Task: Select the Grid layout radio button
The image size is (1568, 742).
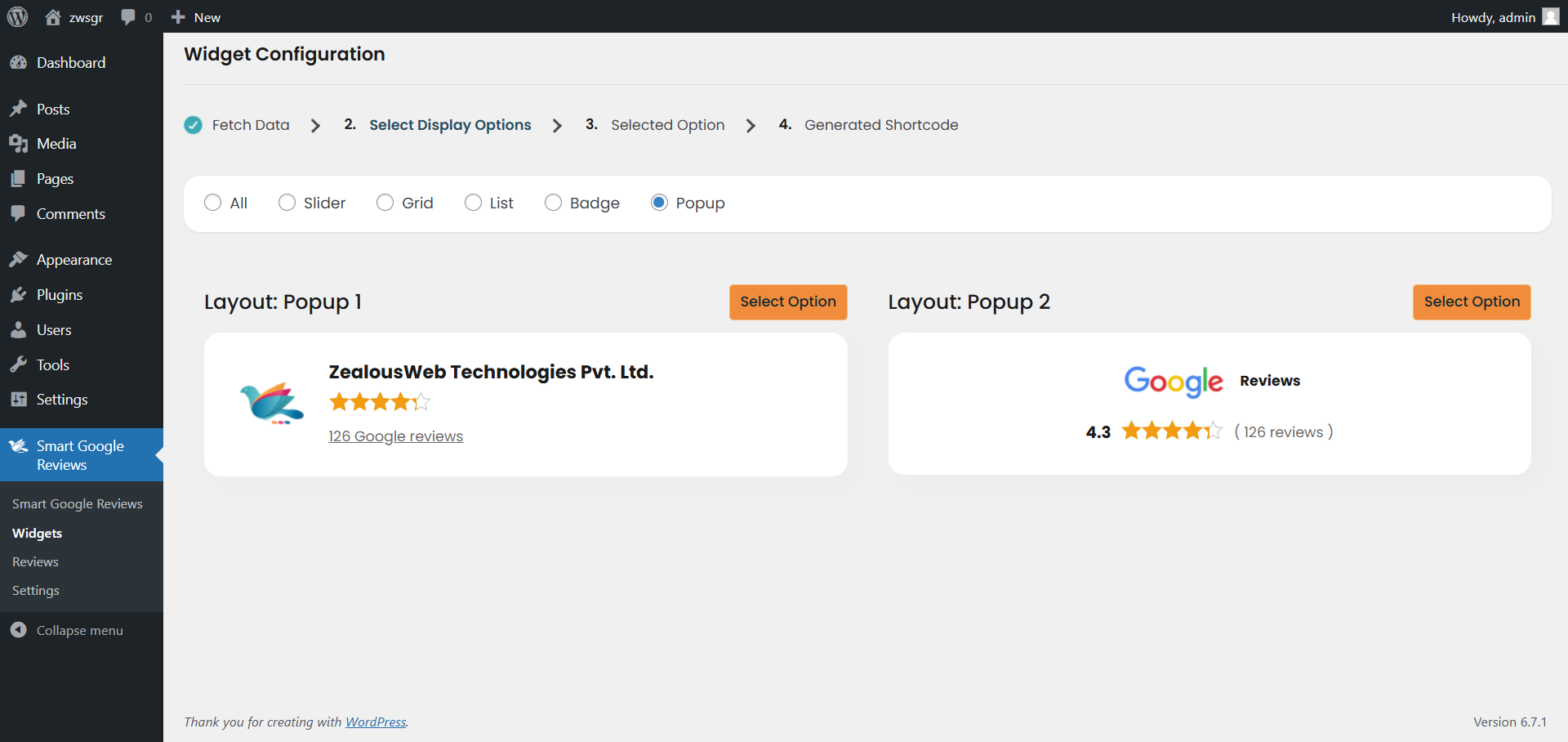Action: click(x=385, y=203)
